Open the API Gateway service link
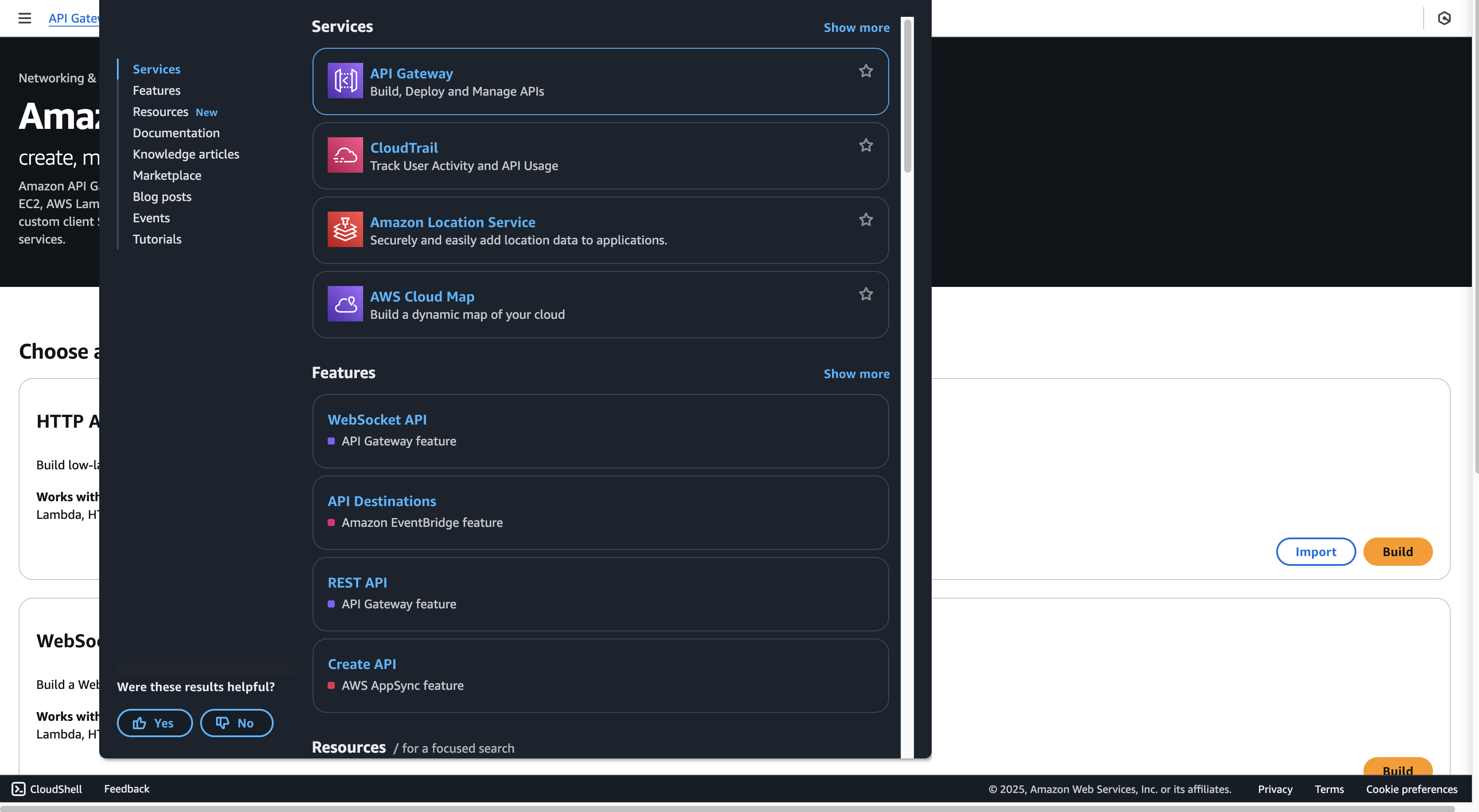The width and height of the screenshot is (1479, 812). 411,73
